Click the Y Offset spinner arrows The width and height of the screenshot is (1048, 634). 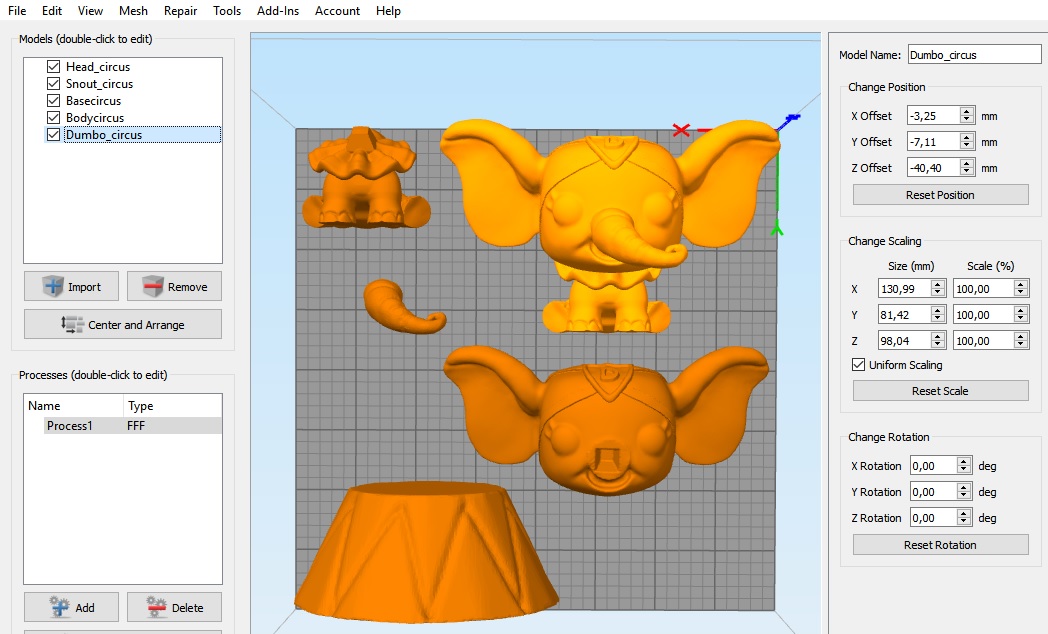tap(967, 142)
